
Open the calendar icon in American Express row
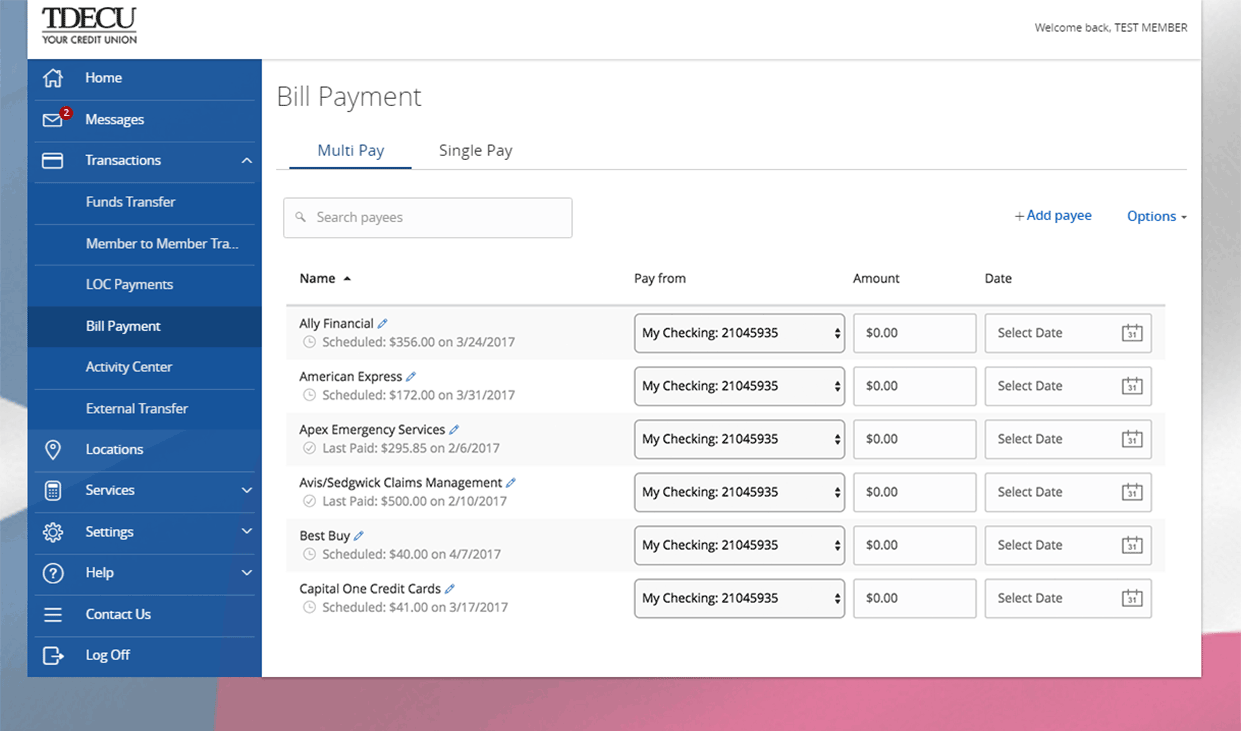(x=1131, y=386)
